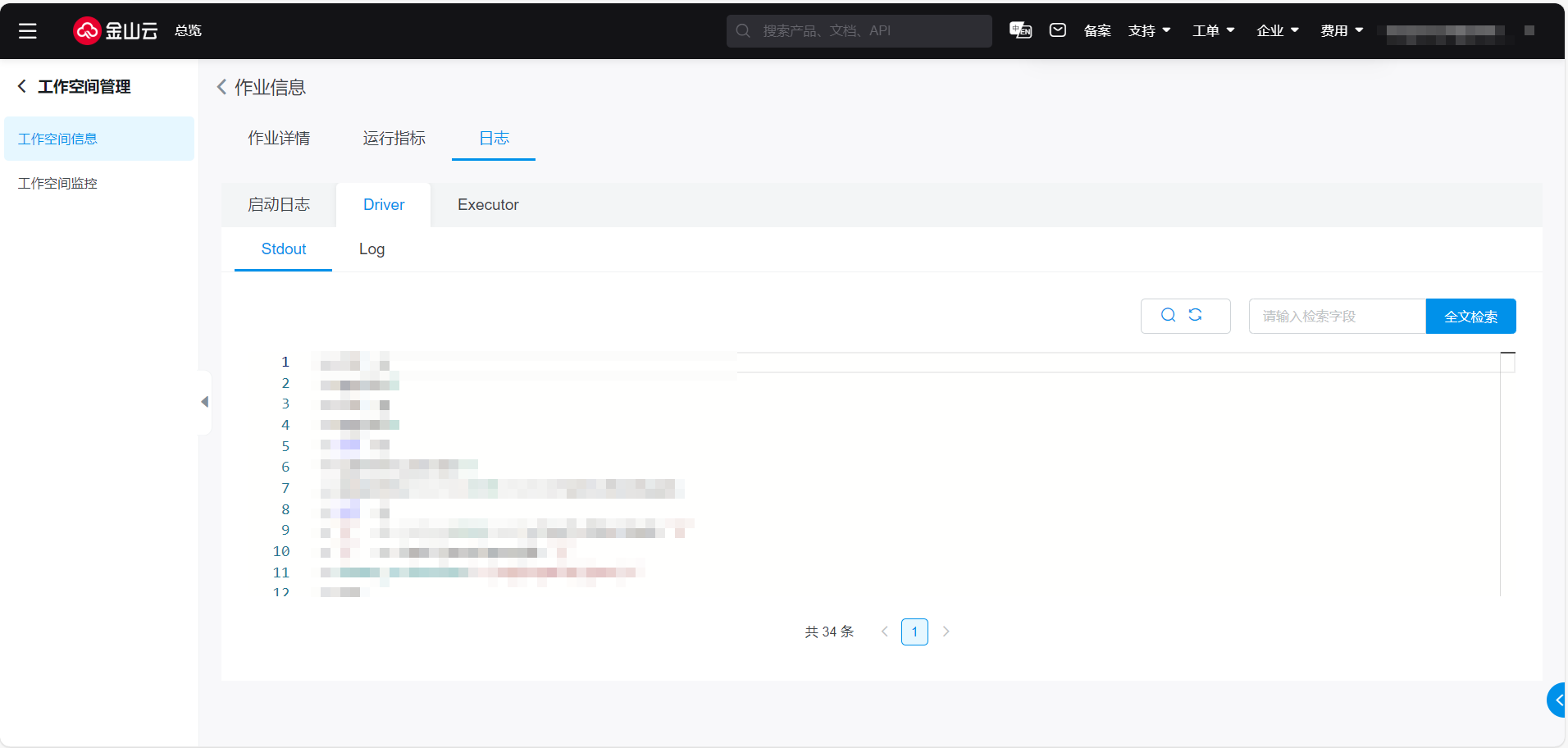
Task: Select the Driver tab
Action: (384, 205)
